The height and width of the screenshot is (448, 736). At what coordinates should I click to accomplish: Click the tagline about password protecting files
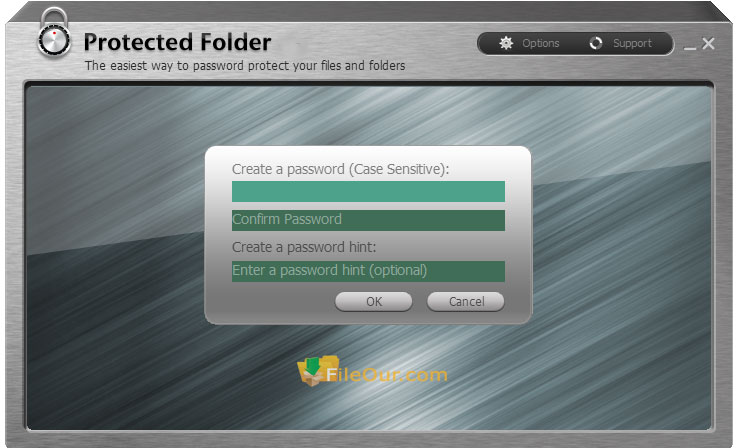pos(245,66)
